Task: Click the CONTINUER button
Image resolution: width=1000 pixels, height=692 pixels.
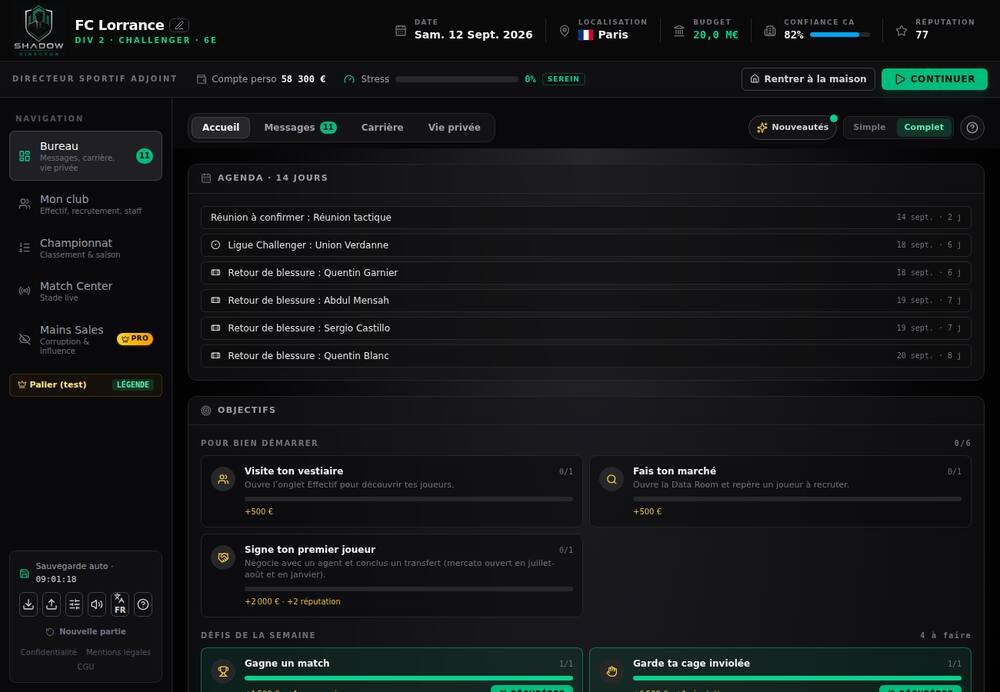Action: coord(934,79)
